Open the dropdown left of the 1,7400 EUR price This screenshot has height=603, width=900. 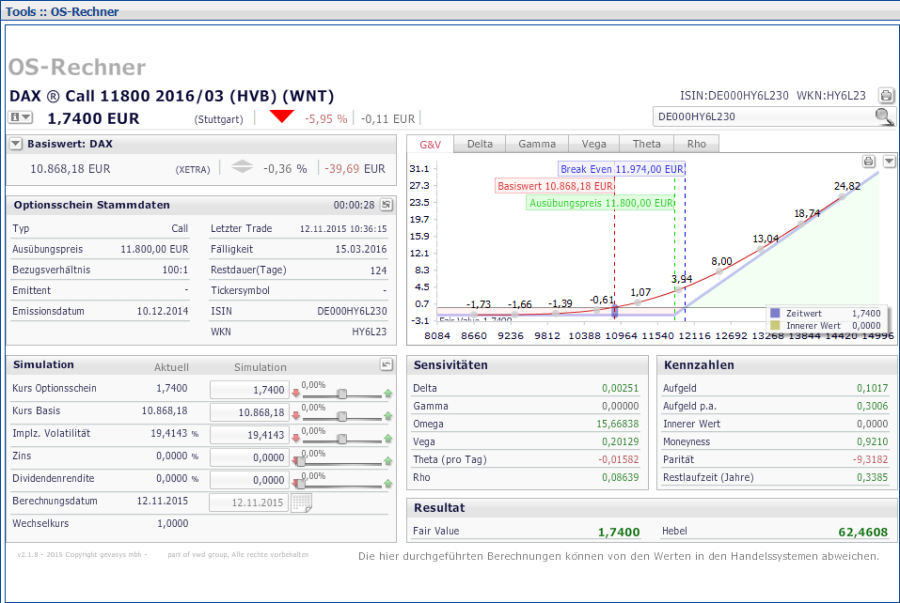point(21,118)
